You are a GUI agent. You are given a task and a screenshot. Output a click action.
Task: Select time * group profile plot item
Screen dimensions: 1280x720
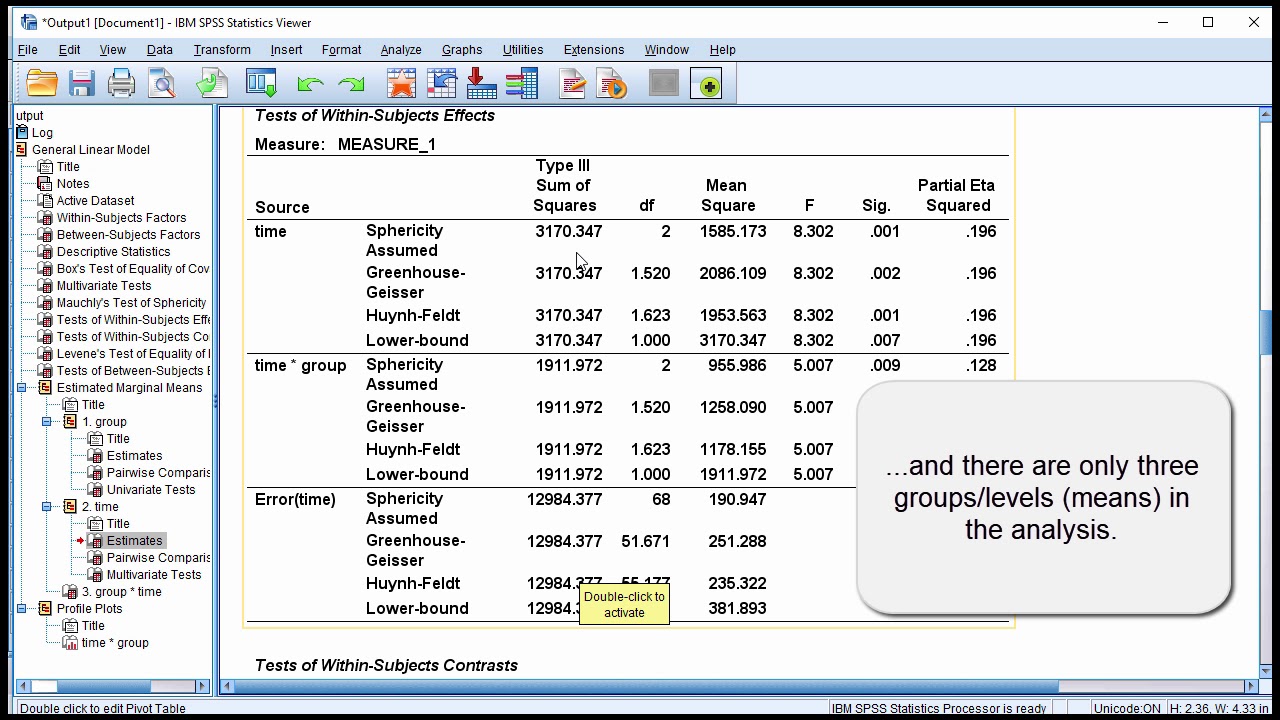115,642
